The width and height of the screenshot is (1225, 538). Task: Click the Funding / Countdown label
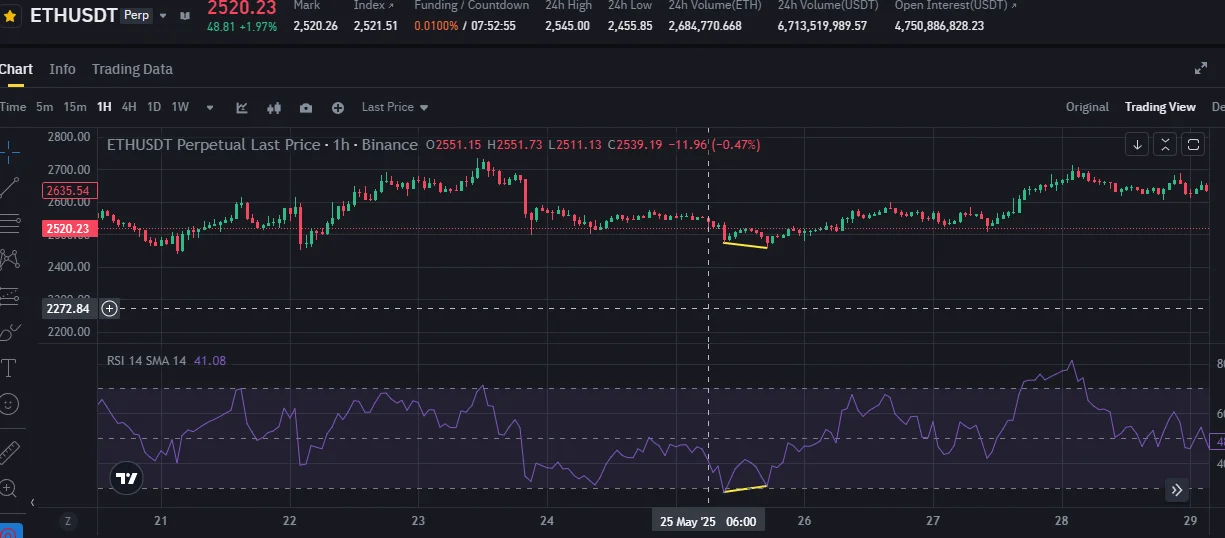(x=472, y=6)
